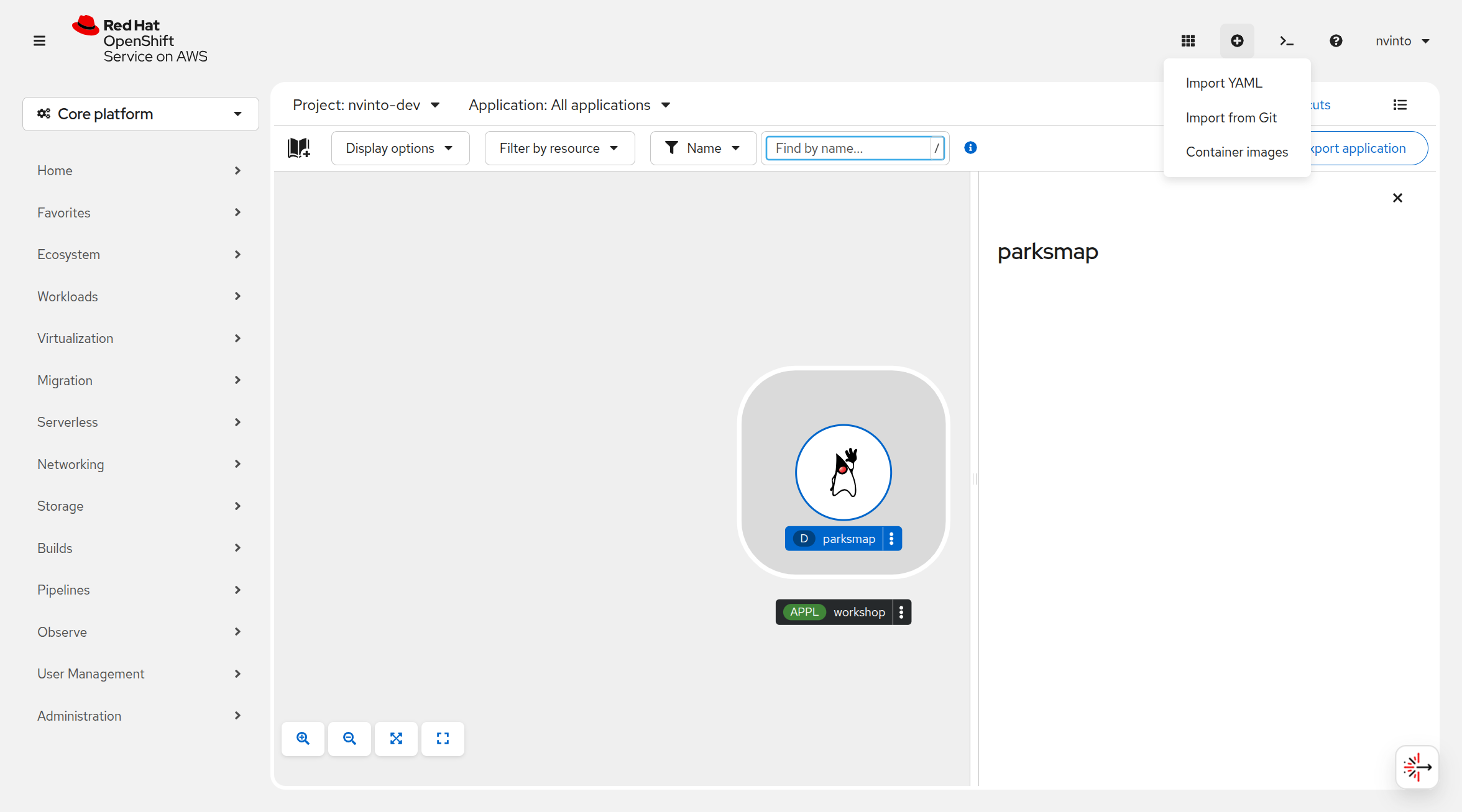Click the parksmap node label
The width and height of the screenshot is (1462, 812).
(x=848, y=539)
